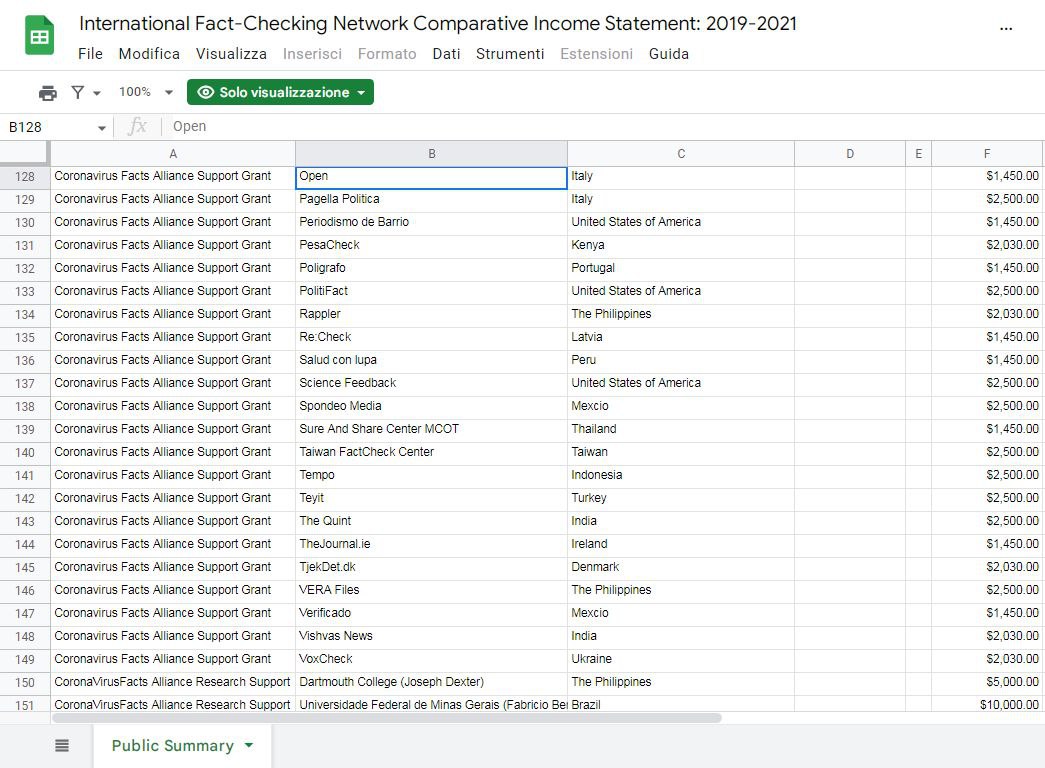Select column B header
This screenshot has width=1045, height=768.
[x=431, y=153]
